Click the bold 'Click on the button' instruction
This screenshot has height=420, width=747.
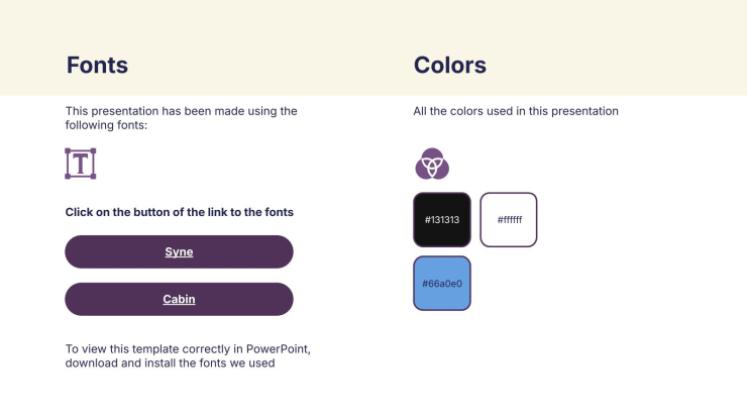click(179, 212)
